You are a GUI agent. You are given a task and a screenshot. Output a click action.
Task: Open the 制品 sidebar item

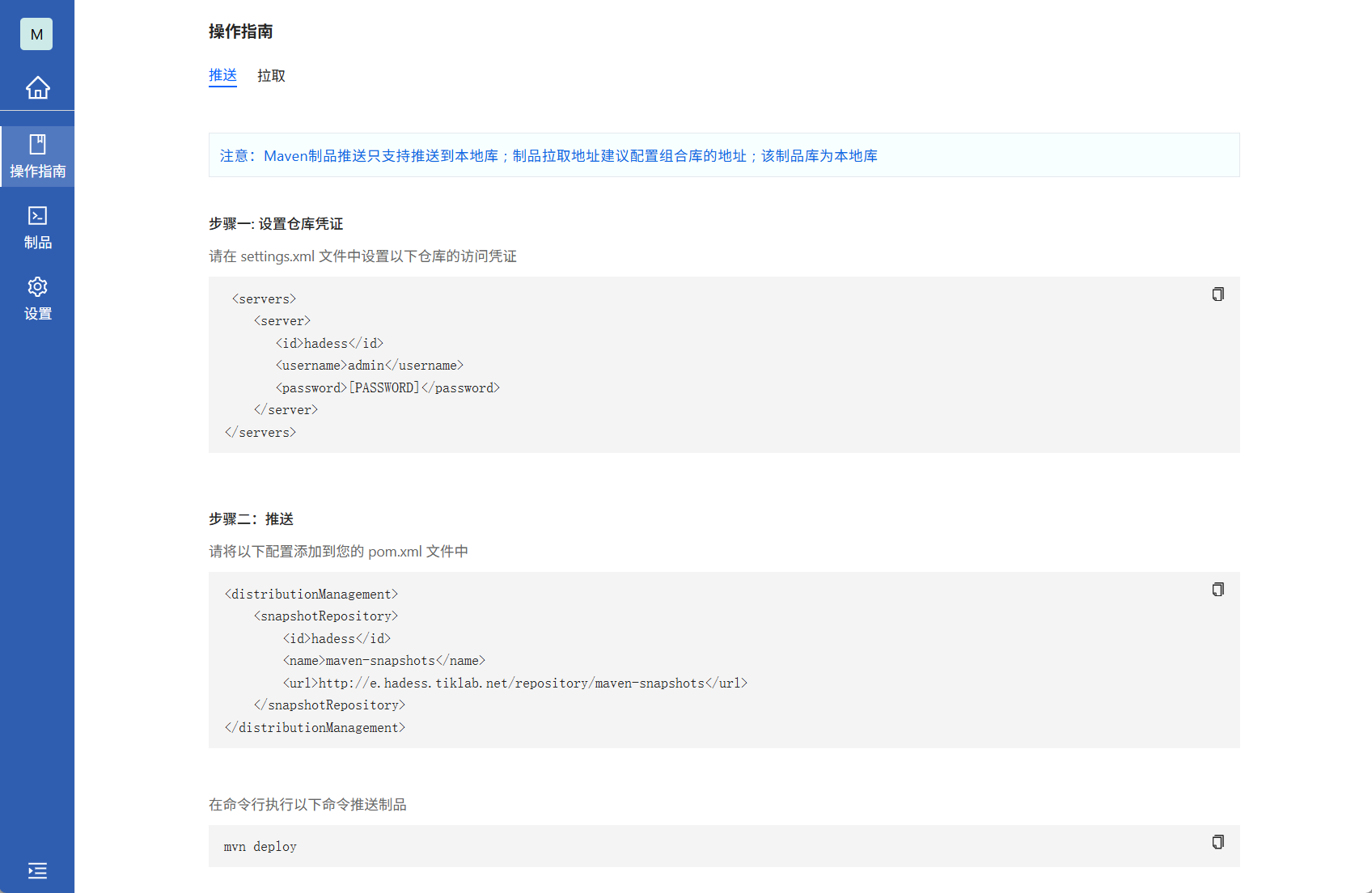37,228
